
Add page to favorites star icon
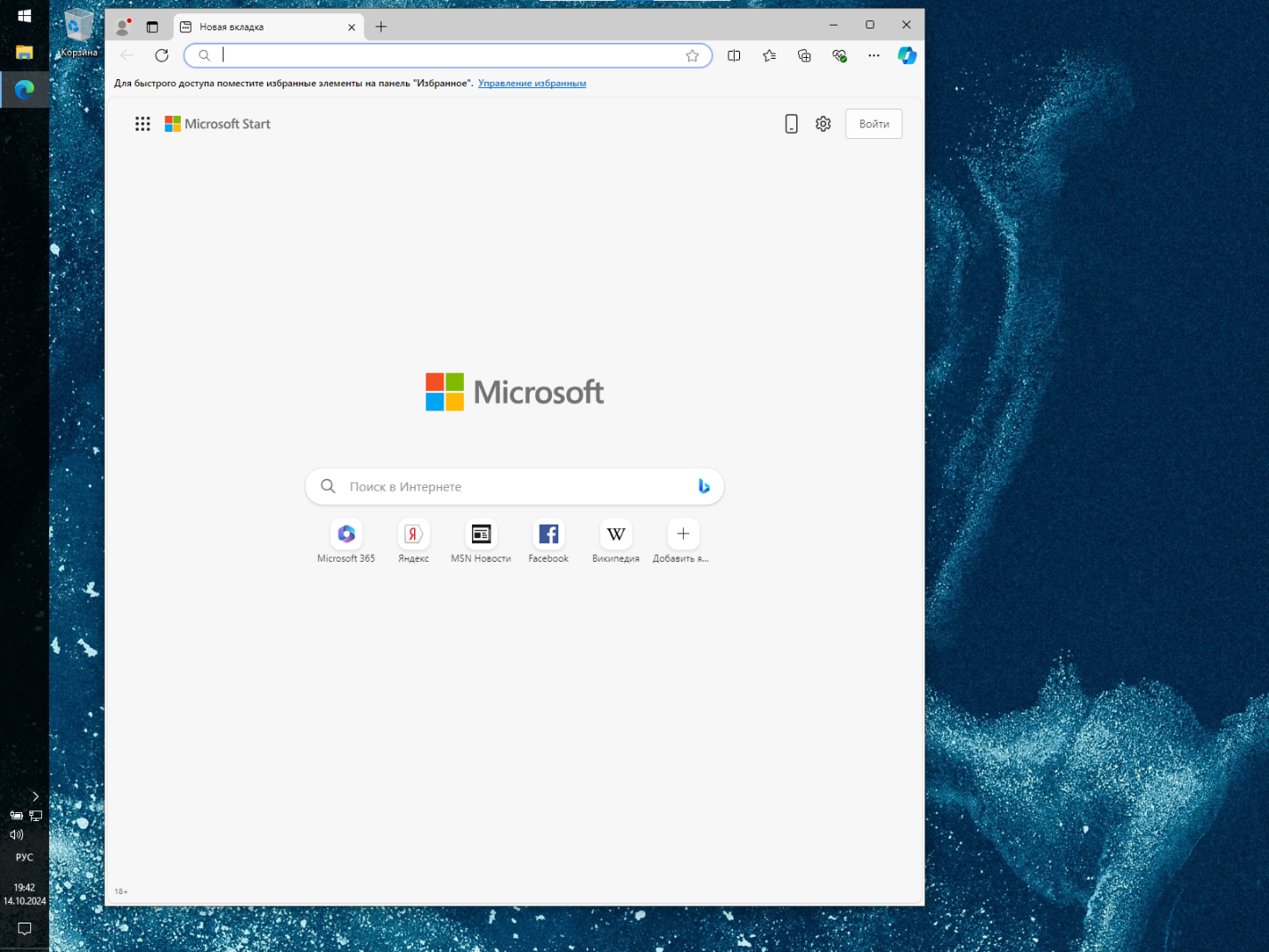[x=692, y=55]
